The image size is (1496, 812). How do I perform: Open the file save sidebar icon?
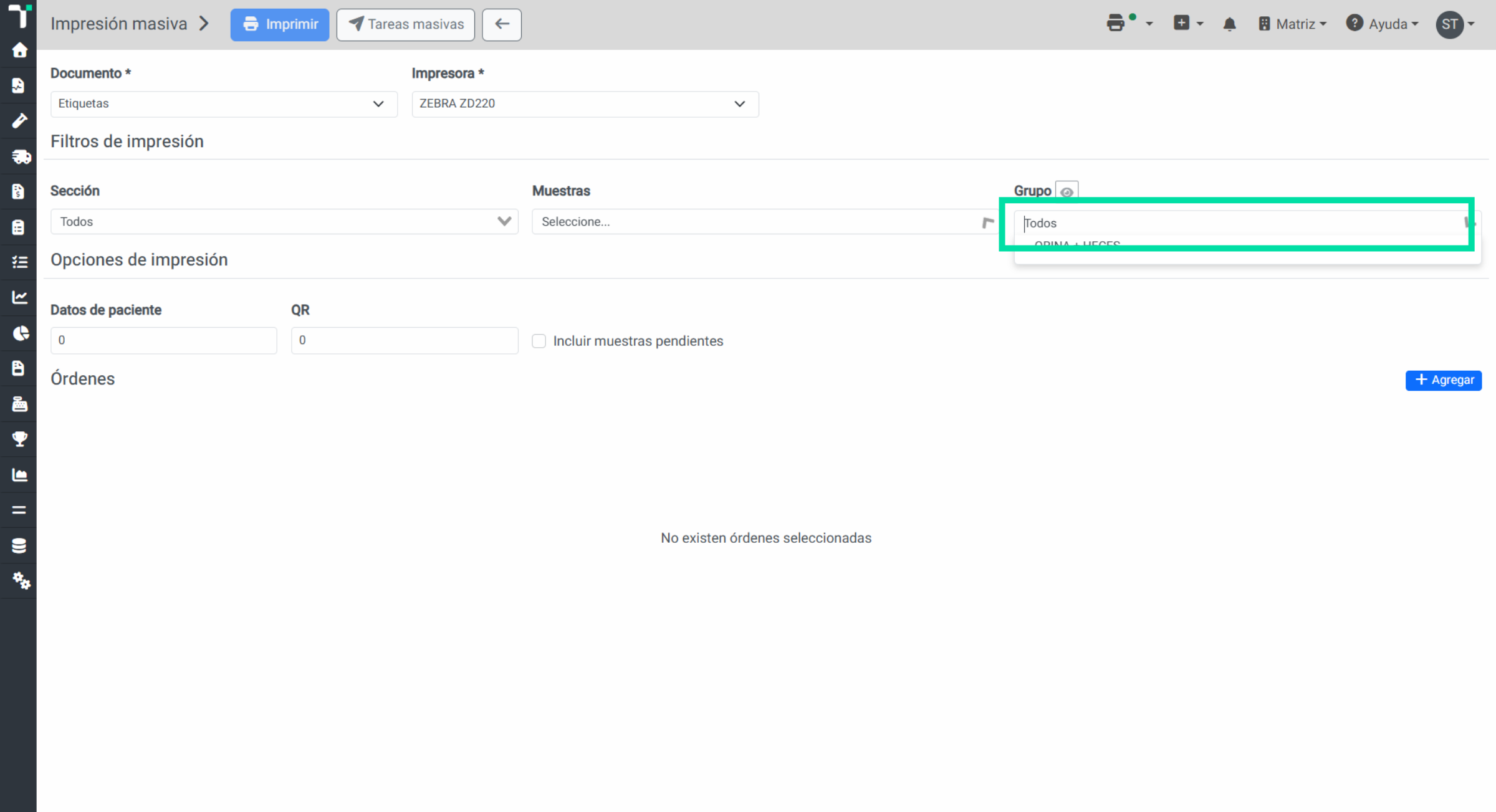point(19,368)
